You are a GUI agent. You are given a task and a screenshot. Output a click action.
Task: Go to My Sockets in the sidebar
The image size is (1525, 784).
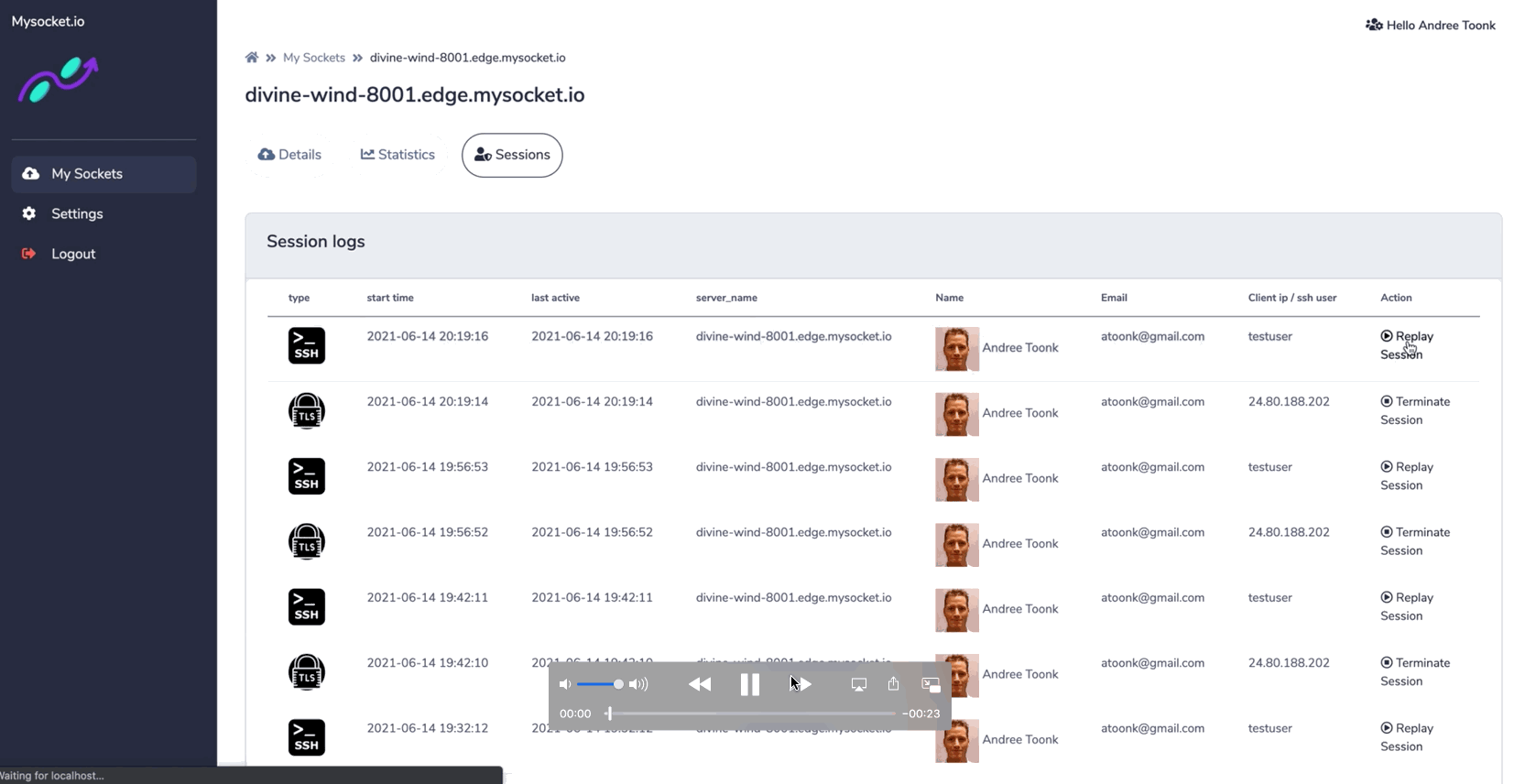103,174
